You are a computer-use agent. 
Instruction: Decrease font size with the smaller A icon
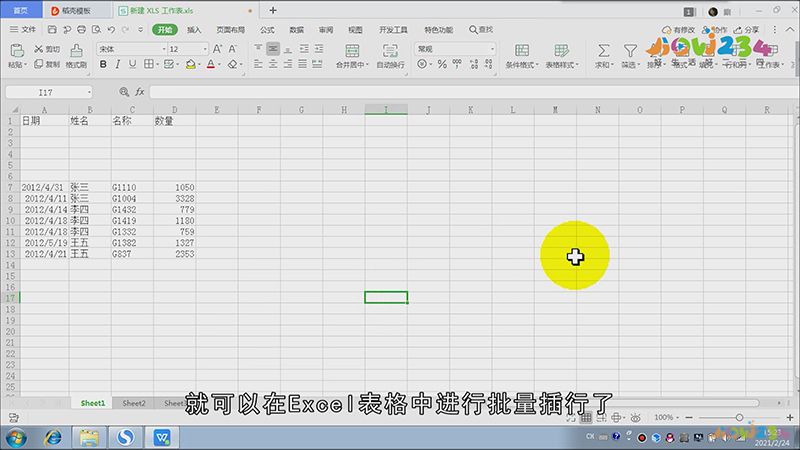pyautogui.click(x=233, y=49)
